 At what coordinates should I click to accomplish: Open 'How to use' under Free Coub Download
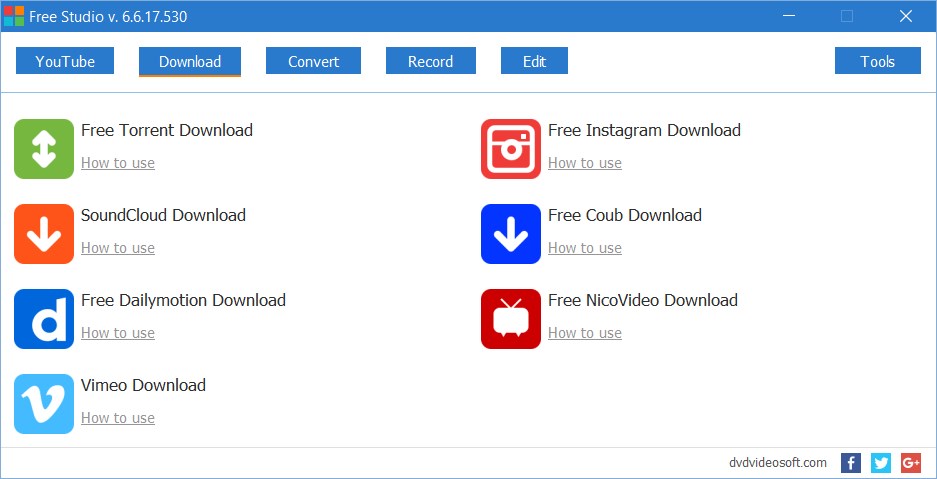click(x=585, y=248)
